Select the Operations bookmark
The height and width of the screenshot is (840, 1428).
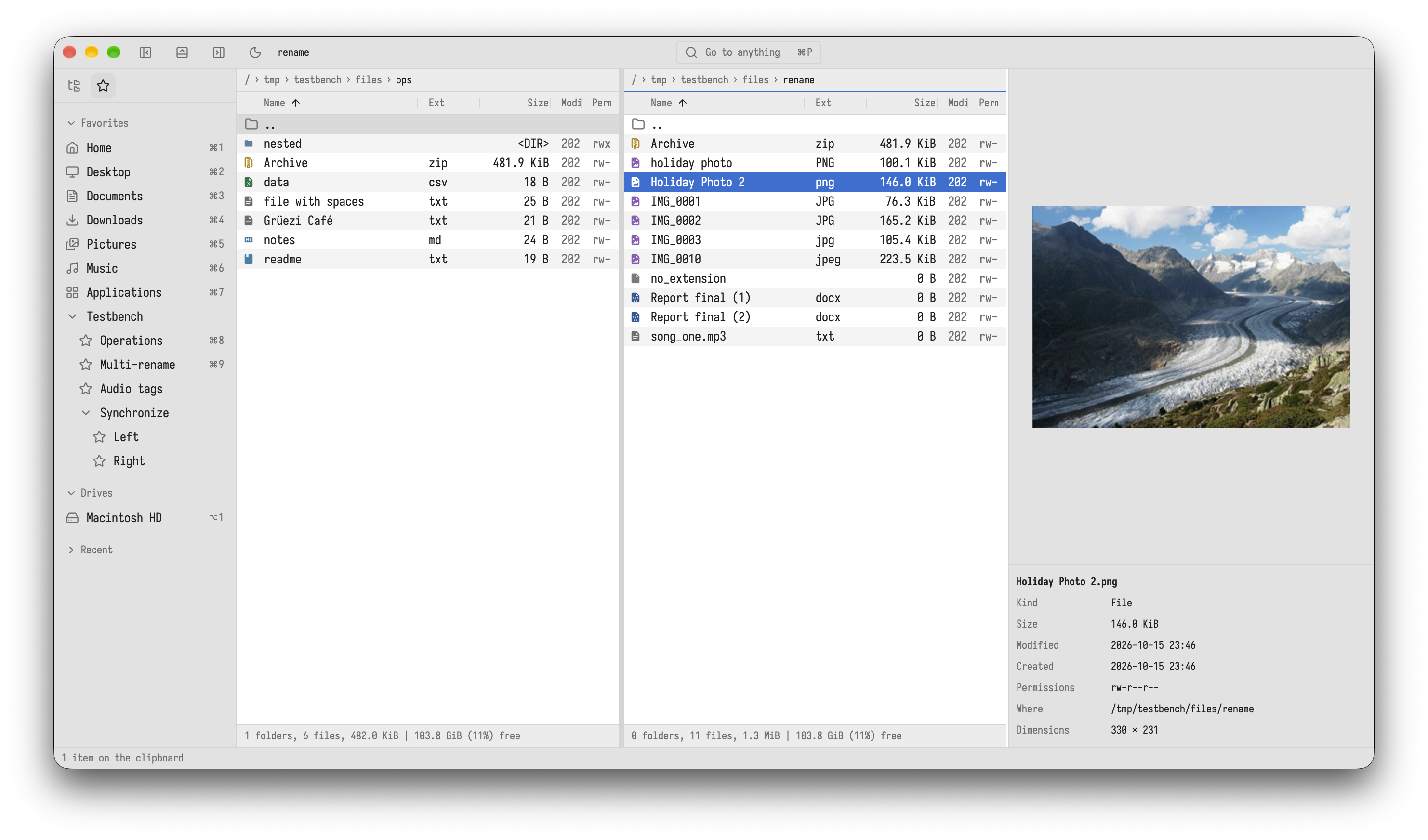pos(145,341)
